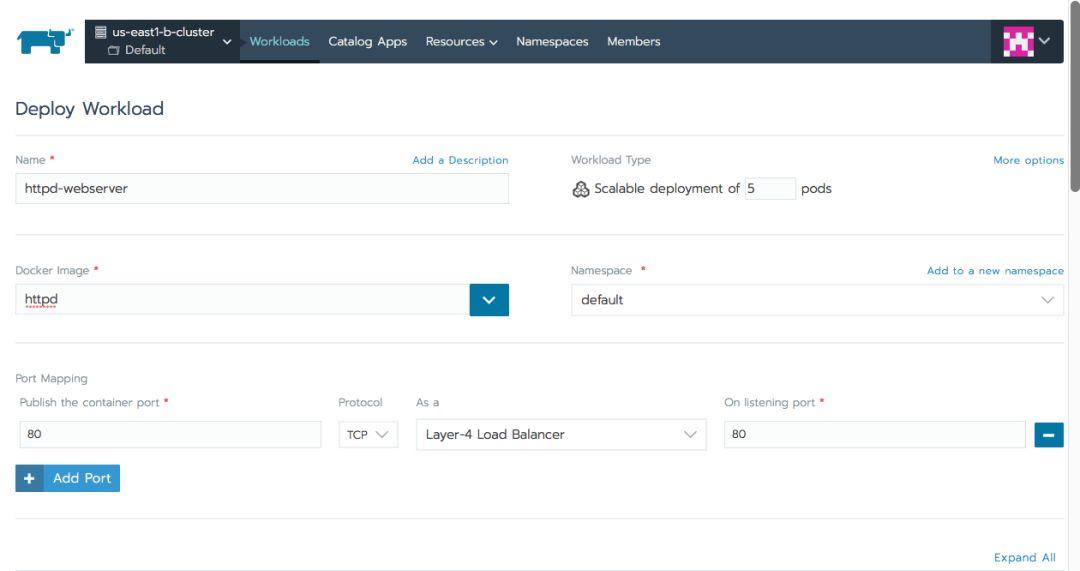Image resolution: width=1080 pixels, height=571 pixels.
Task: Go to Catalog Apps
Action: pos(367,41)
